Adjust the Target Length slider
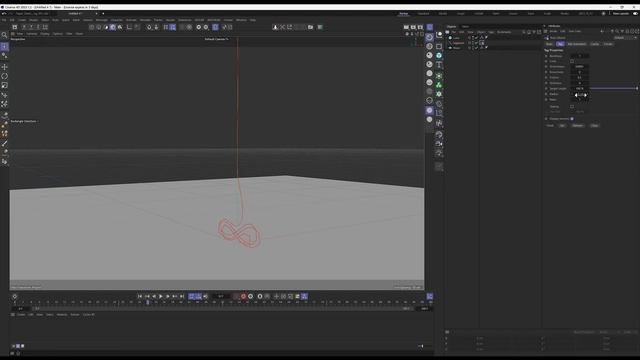This screenshot has width=640, height=360. coord(613,89)
